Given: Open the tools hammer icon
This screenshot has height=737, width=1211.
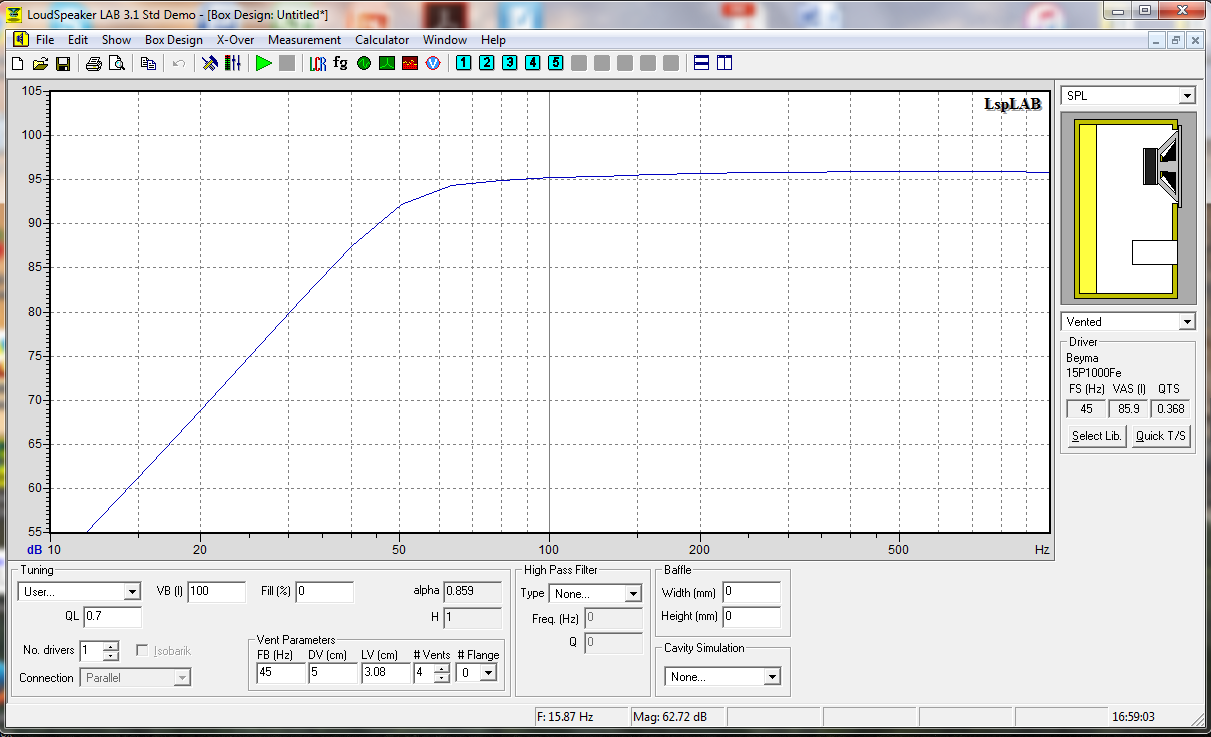Looking at the screenshot, I should tap(210, 63).
